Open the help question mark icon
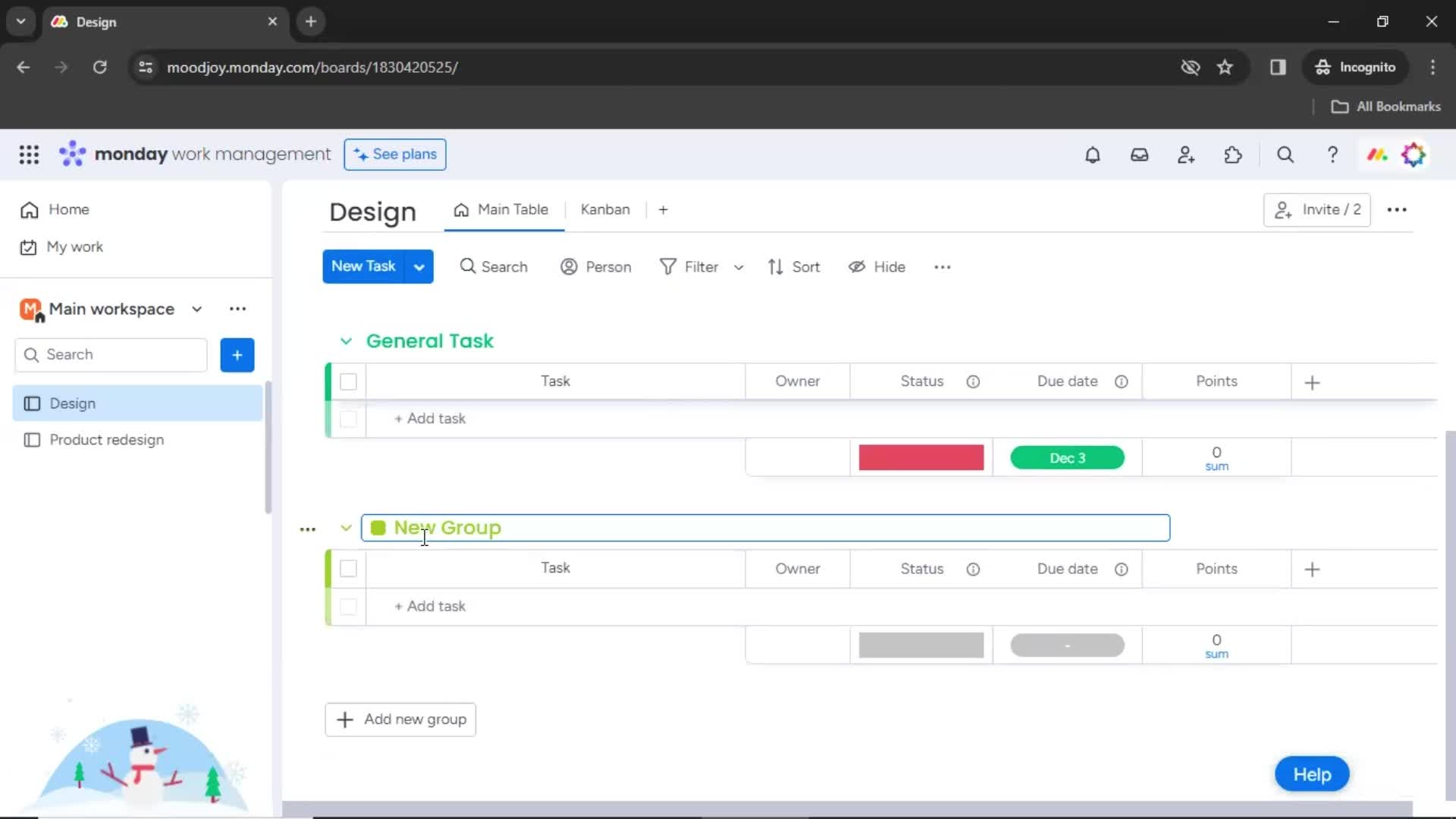The width and height of the screenshot is (1456, 819). 1332,155
